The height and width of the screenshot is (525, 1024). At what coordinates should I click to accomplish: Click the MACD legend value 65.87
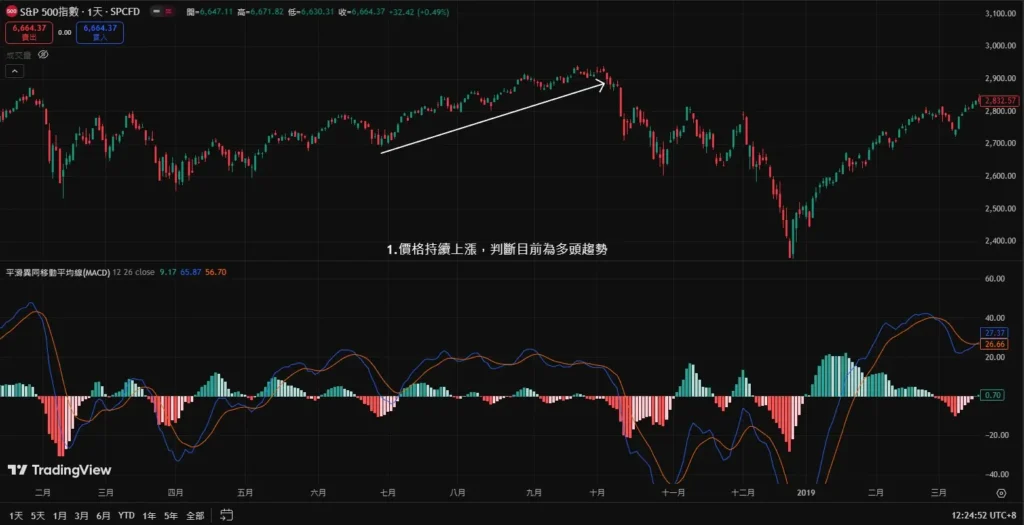pos(191,272)
